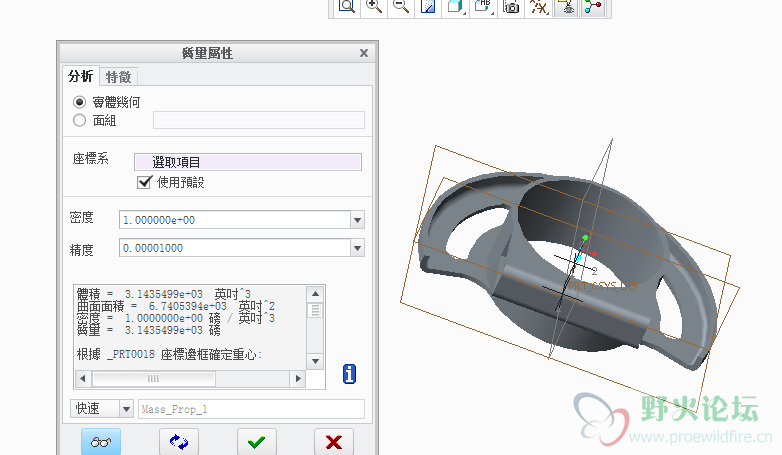Select the 面組 radio button
Screen dimensions: 782x455
79,120
